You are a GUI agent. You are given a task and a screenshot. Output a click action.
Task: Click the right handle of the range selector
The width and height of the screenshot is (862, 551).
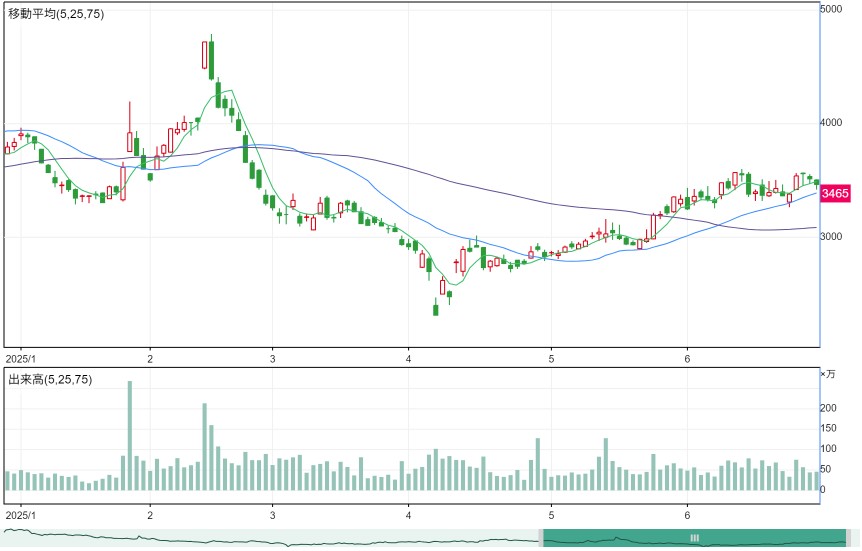click(849, 538)
